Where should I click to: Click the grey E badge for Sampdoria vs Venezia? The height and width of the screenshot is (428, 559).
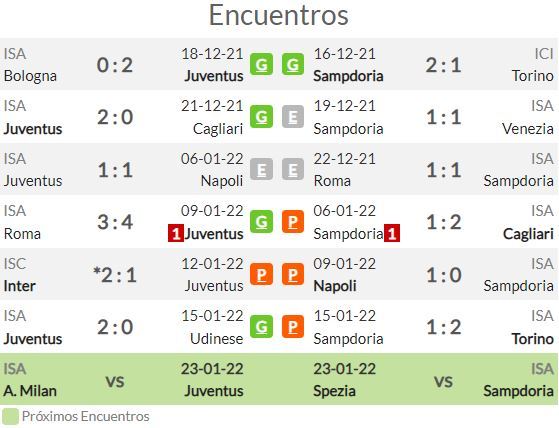(293, 117)
